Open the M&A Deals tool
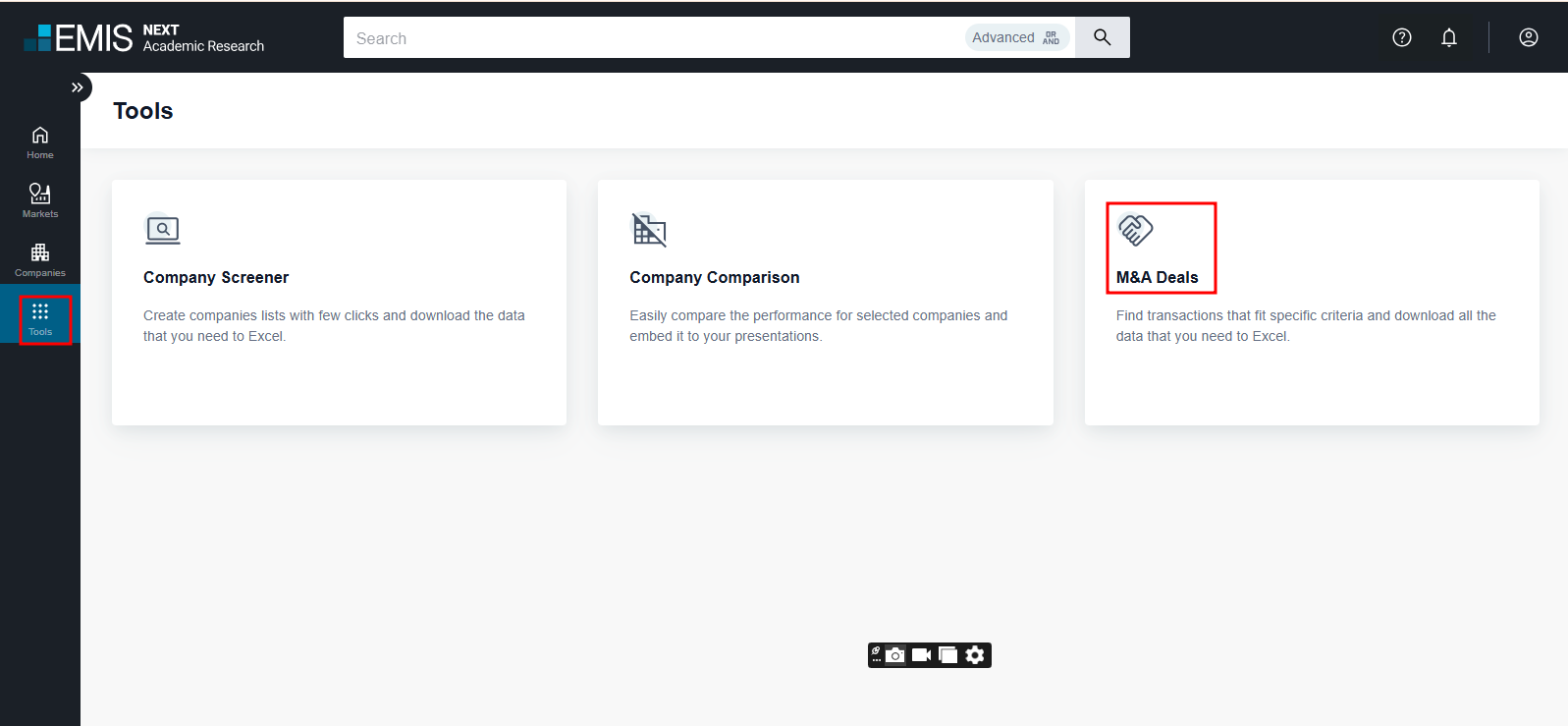 [1157, 278]
